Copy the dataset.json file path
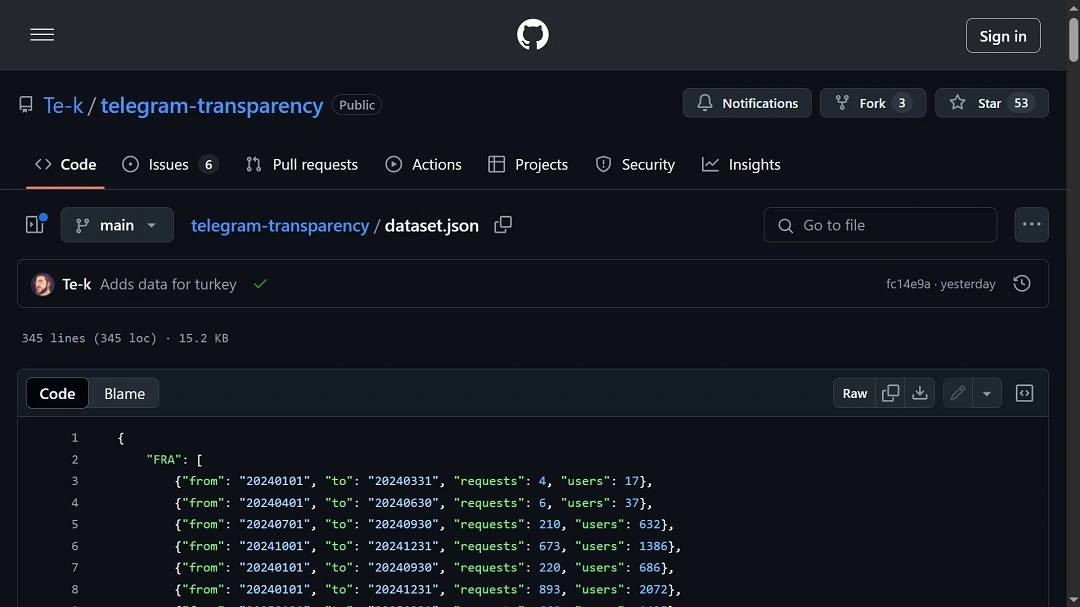The width and height of the screenshot is (1080, 607). 503,225
